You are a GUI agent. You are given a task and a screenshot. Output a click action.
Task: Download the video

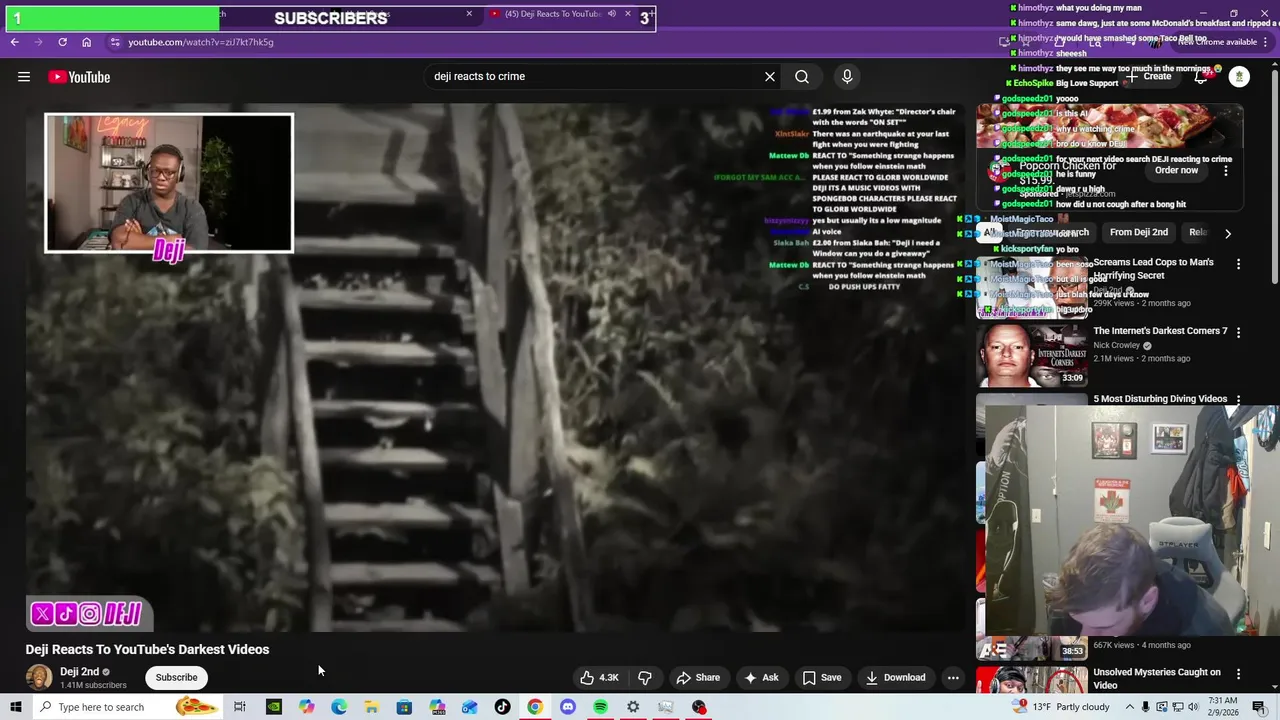coord(895,677)
